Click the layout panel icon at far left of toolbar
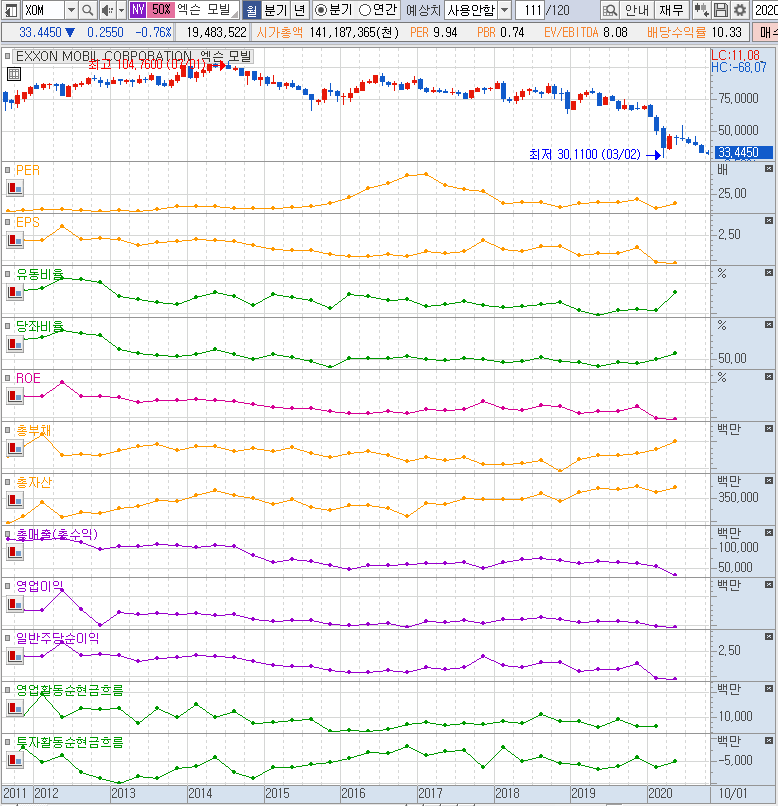 (x=11, y=10)
